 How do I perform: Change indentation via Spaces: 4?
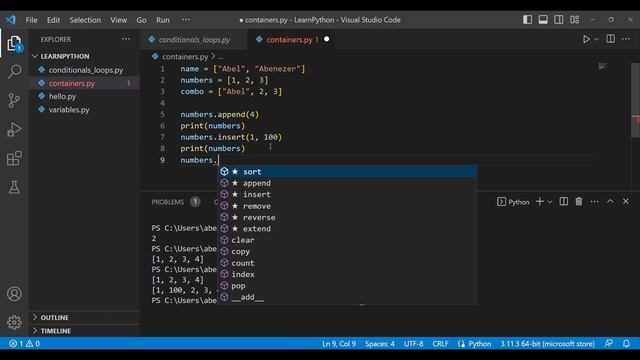(380, 344)
